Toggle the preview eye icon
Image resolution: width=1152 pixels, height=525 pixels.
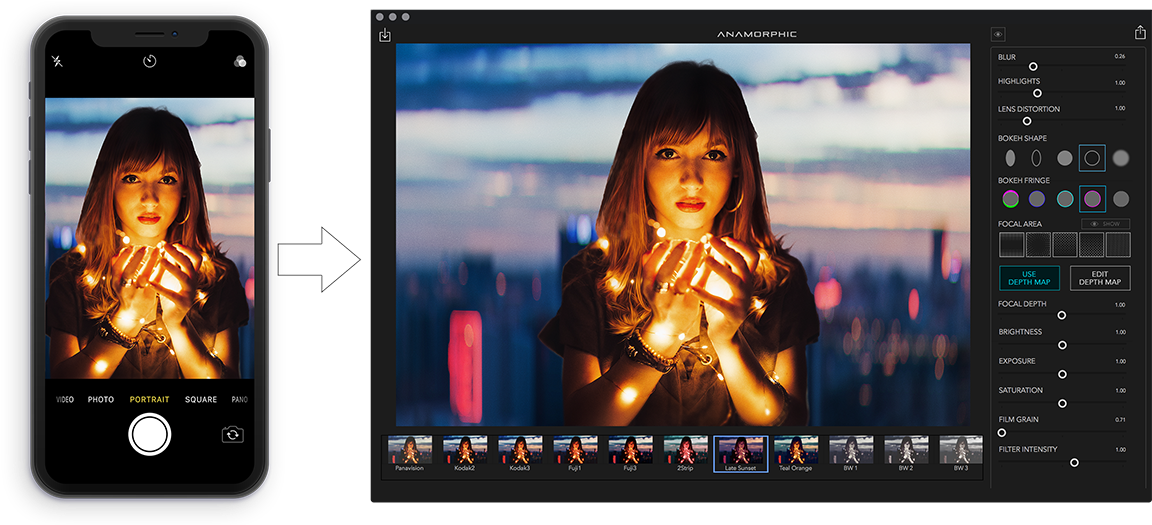pos(998,34)
